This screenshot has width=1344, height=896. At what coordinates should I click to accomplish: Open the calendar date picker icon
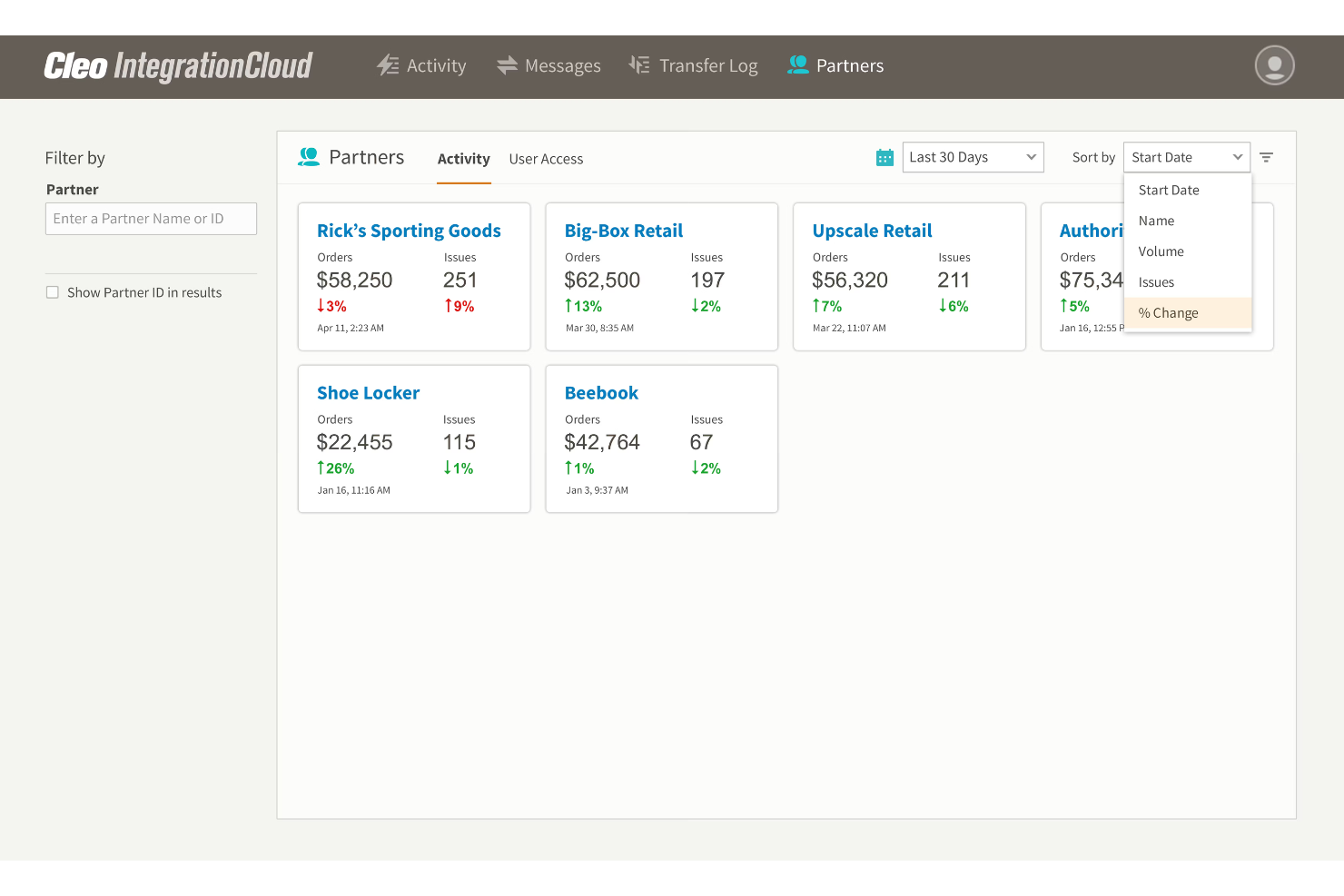pyautogui.click(x=884, y=157)
